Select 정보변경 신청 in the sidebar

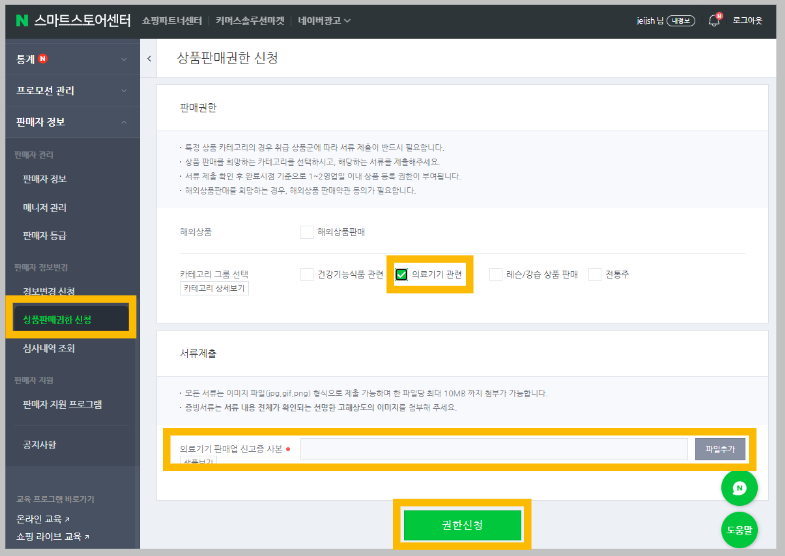[x=49, y=291]
